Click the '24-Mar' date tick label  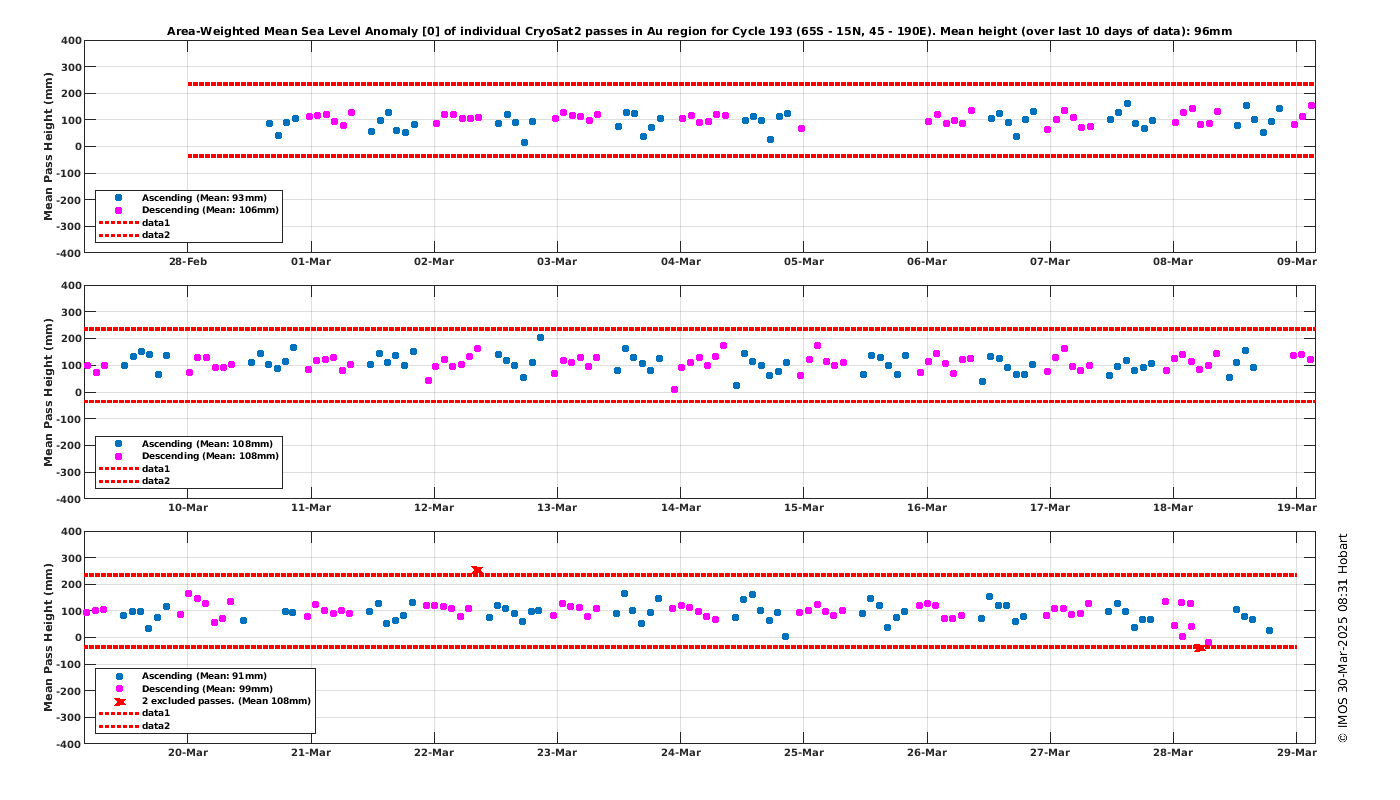[680, 752]
